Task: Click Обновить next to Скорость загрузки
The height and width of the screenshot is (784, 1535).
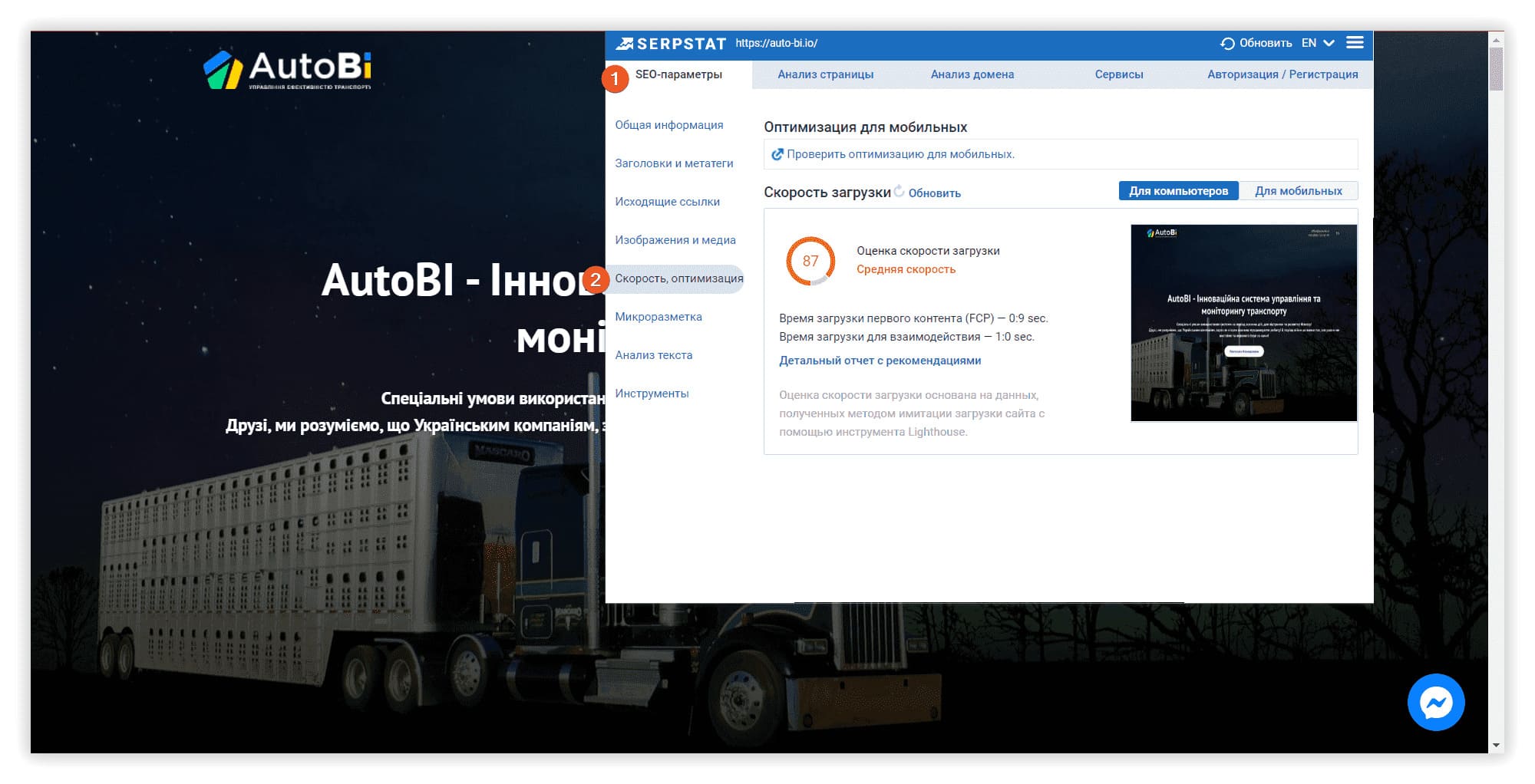Action: point(934,193)
